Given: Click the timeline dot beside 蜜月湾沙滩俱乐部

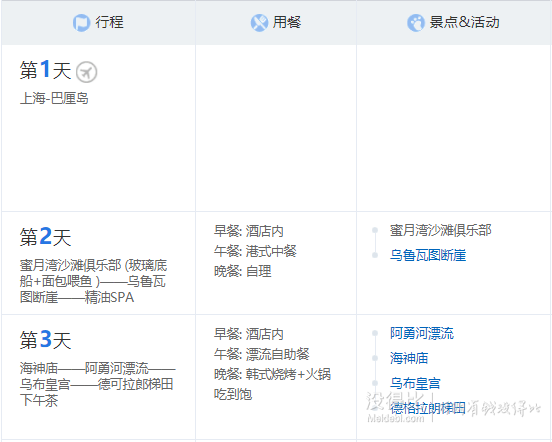Looking at the screenshot, I should click(x=375, y=231).
